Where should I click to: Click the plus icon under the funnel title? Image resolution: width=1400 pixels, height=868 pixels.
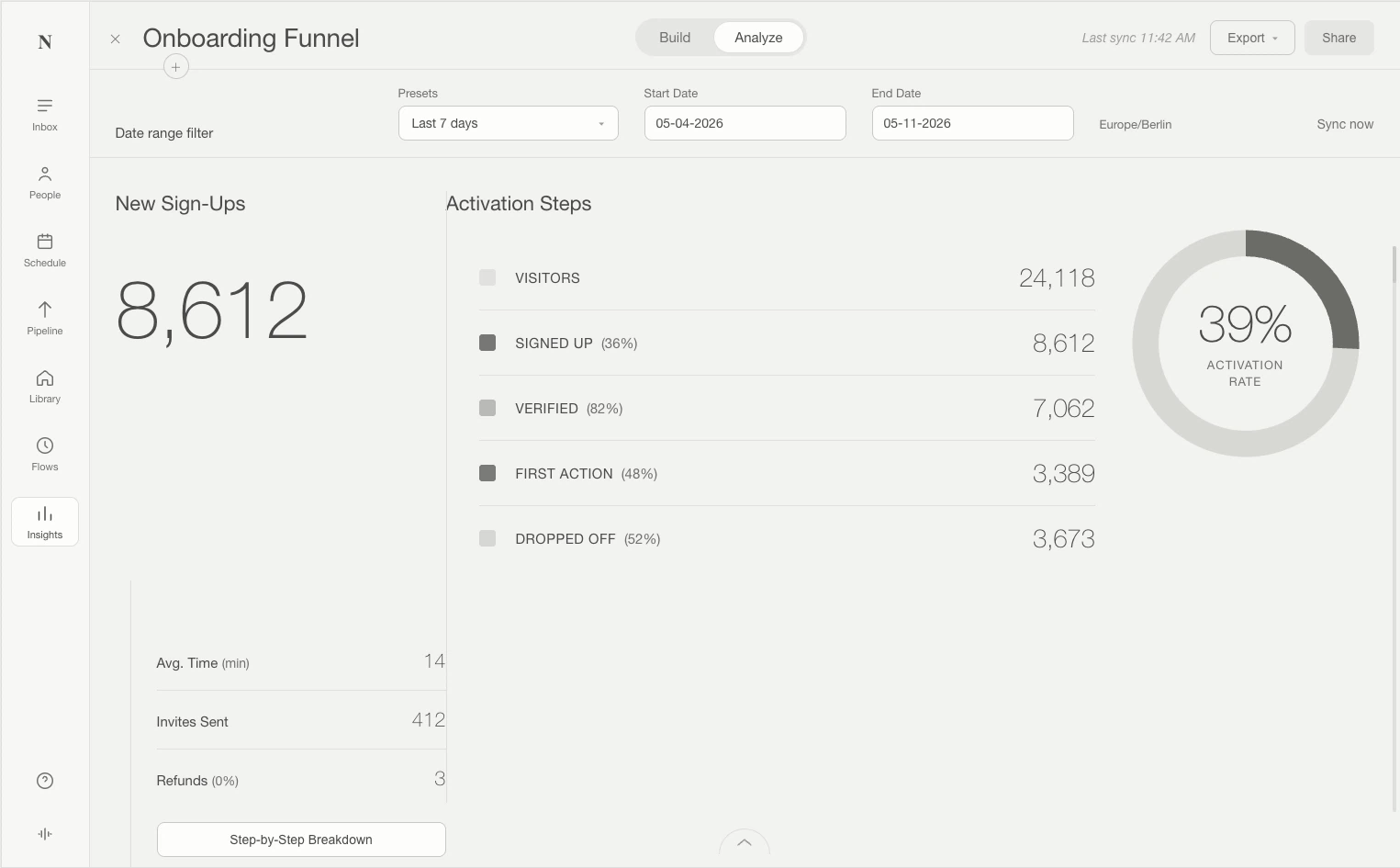[x=176, y=67]
